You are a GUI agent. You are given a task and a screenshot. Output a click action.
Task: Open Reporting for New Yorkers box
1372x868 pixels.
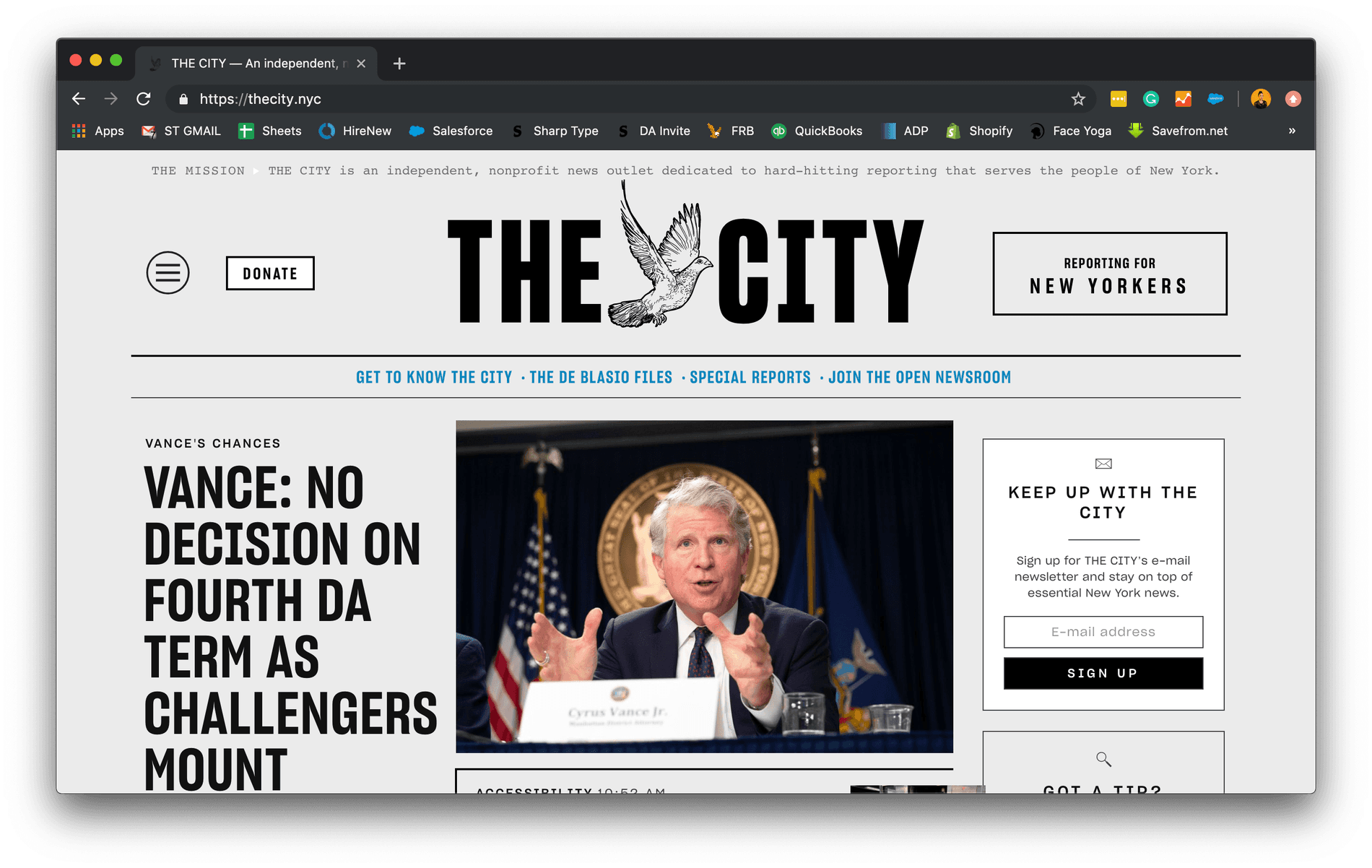[1110, 274]
